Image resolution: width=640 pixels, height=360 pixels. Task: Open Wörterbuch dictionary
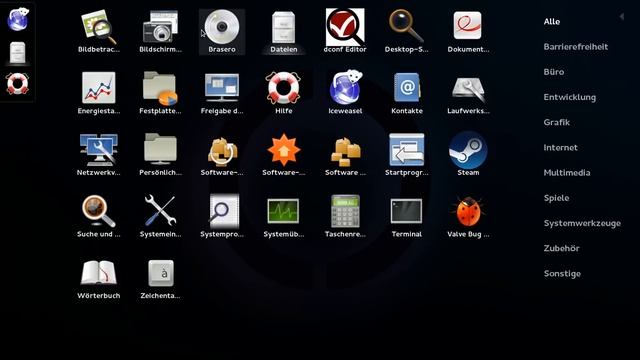pyautogui.click(x=98, y=278)
